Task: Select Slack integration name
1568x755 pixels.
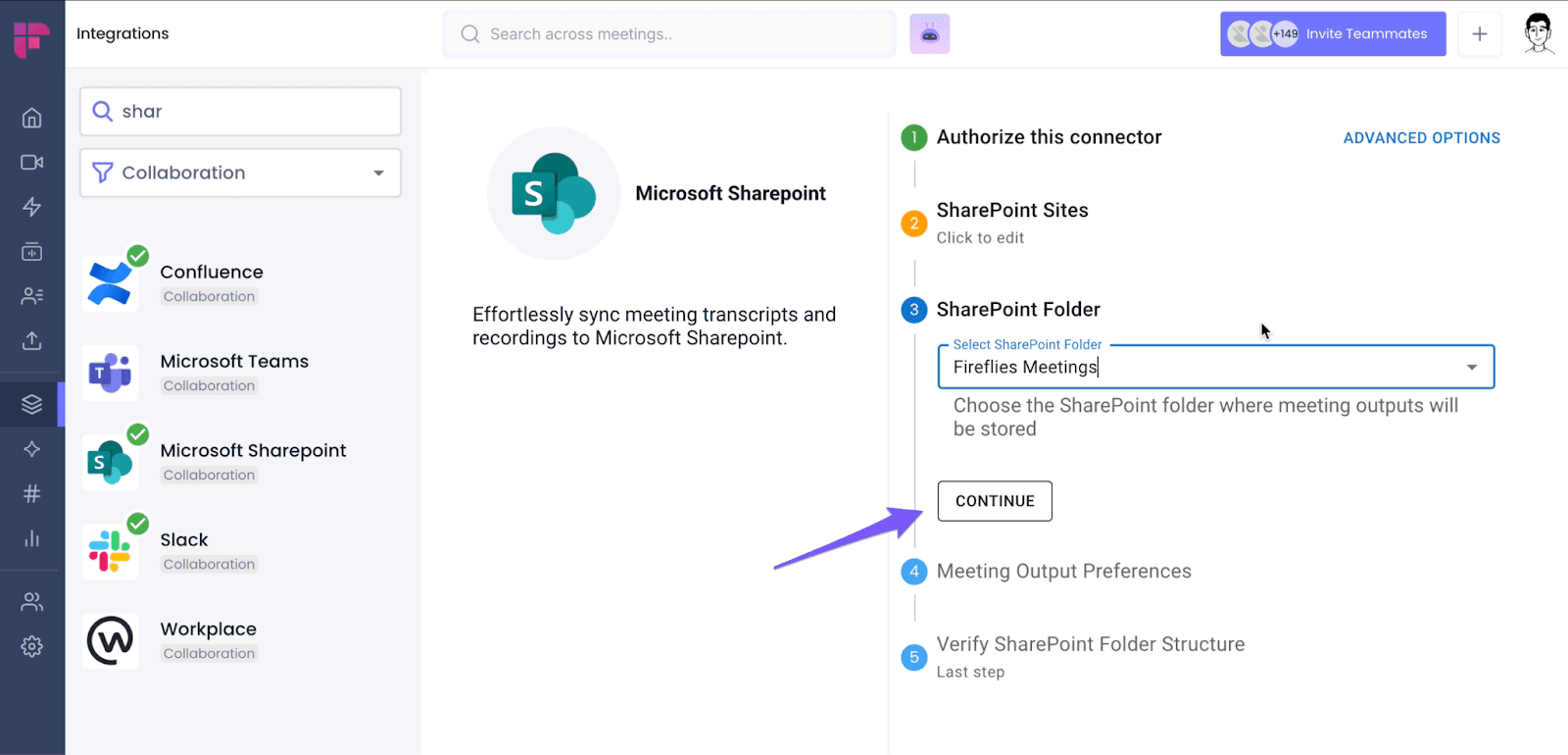Action: point(184,539)
